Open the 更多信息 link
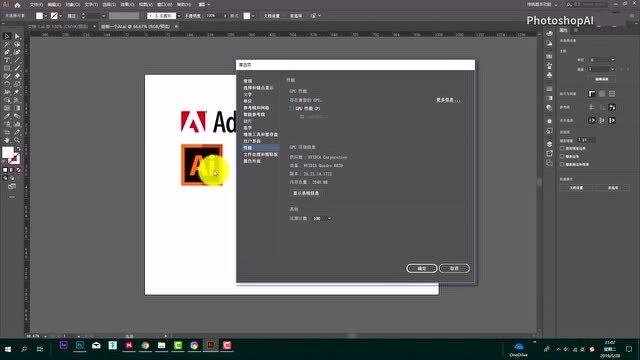640x360 pixels. coord(448,100)
